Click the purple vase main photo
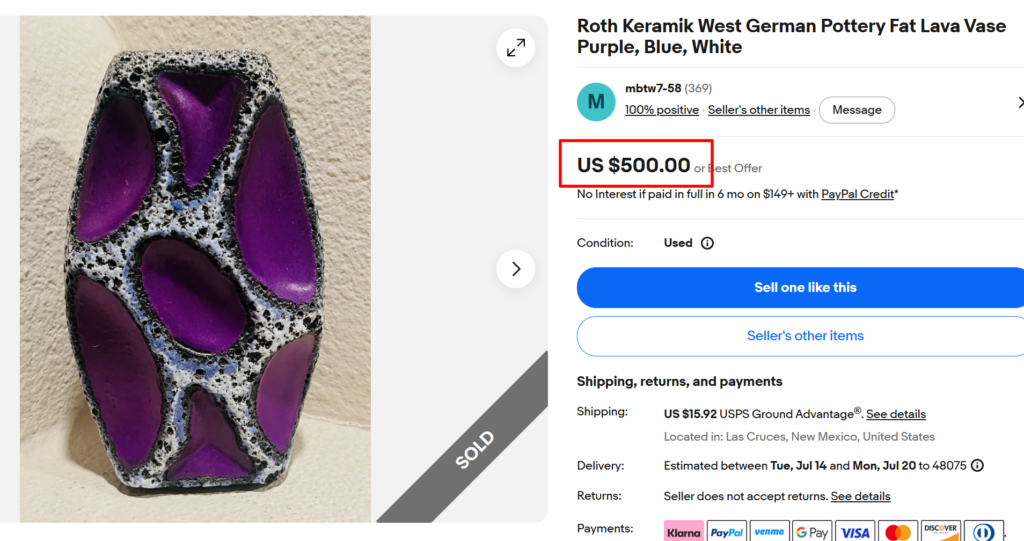The width and height of the screenshot is (1024, 541). 195,269
